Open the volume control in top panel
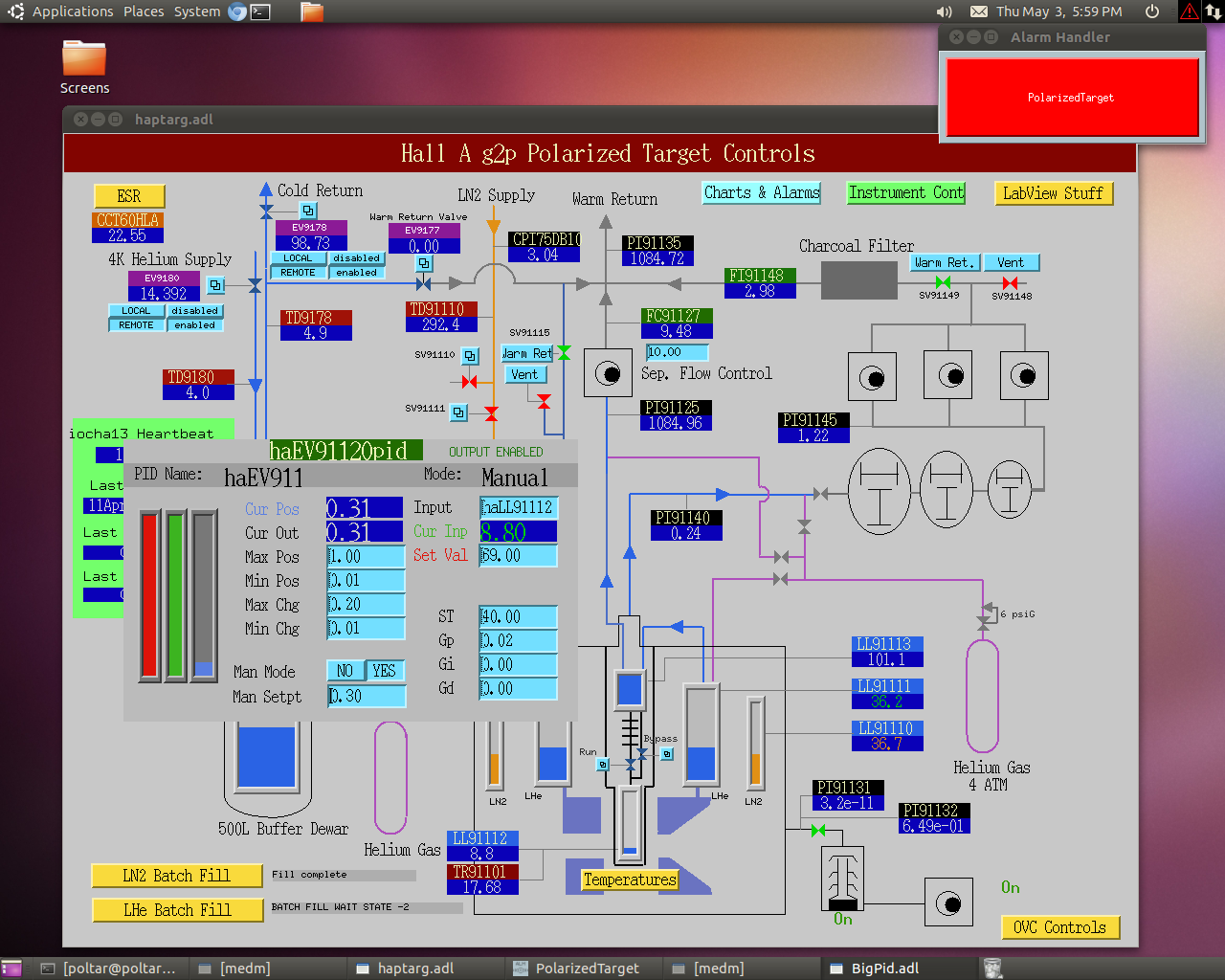 (945, 11)
